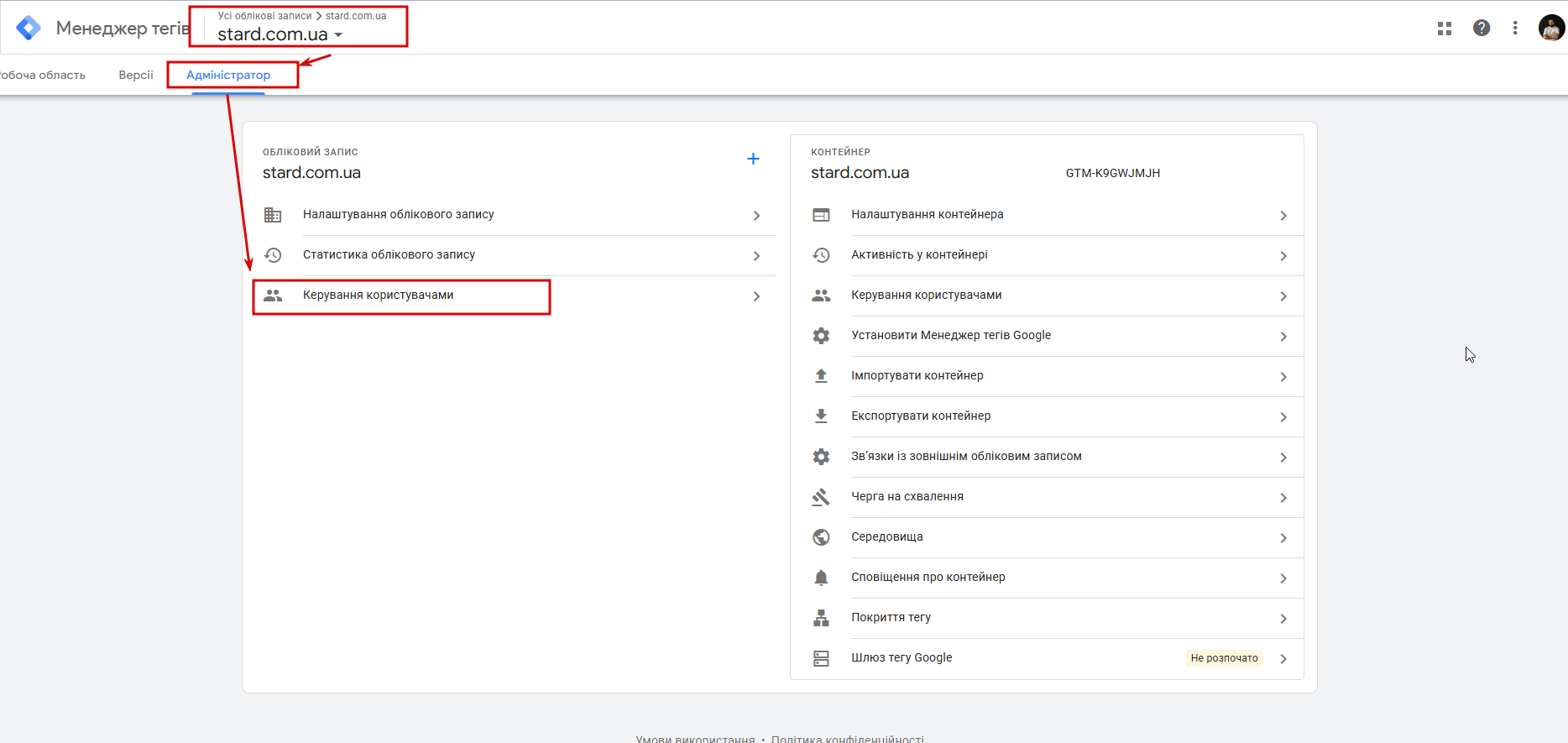This screenshot has width=1568, height=743.
Task: Click the Google Tag Manager logo
Action: pos(29,28)
